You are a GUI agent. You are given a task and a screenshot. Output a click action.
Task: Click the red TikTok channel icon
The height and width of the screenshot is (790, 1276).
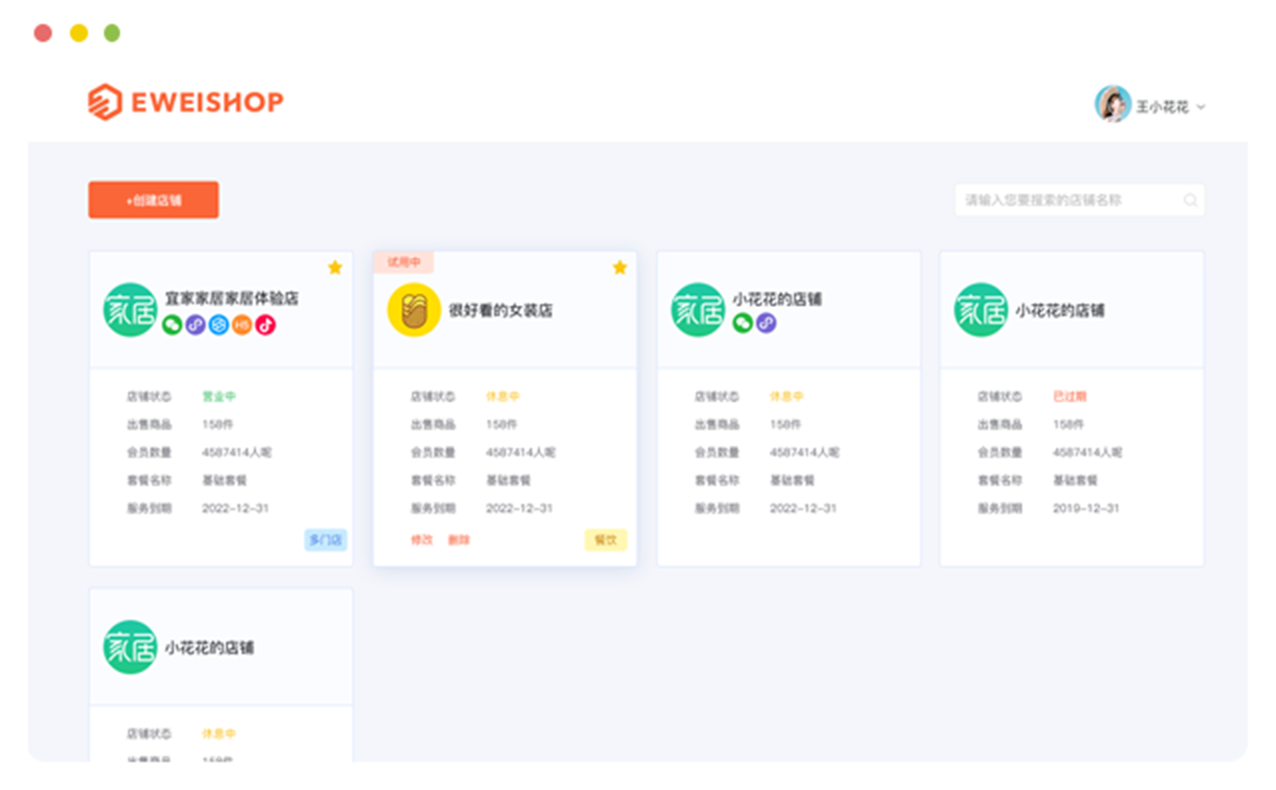[265, 325]
